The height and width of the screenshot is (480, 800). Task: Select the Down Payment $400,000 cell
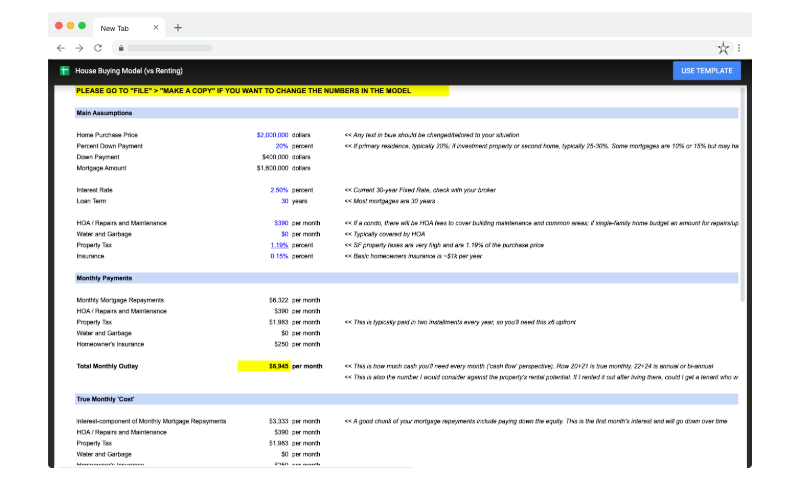point(274,157)
